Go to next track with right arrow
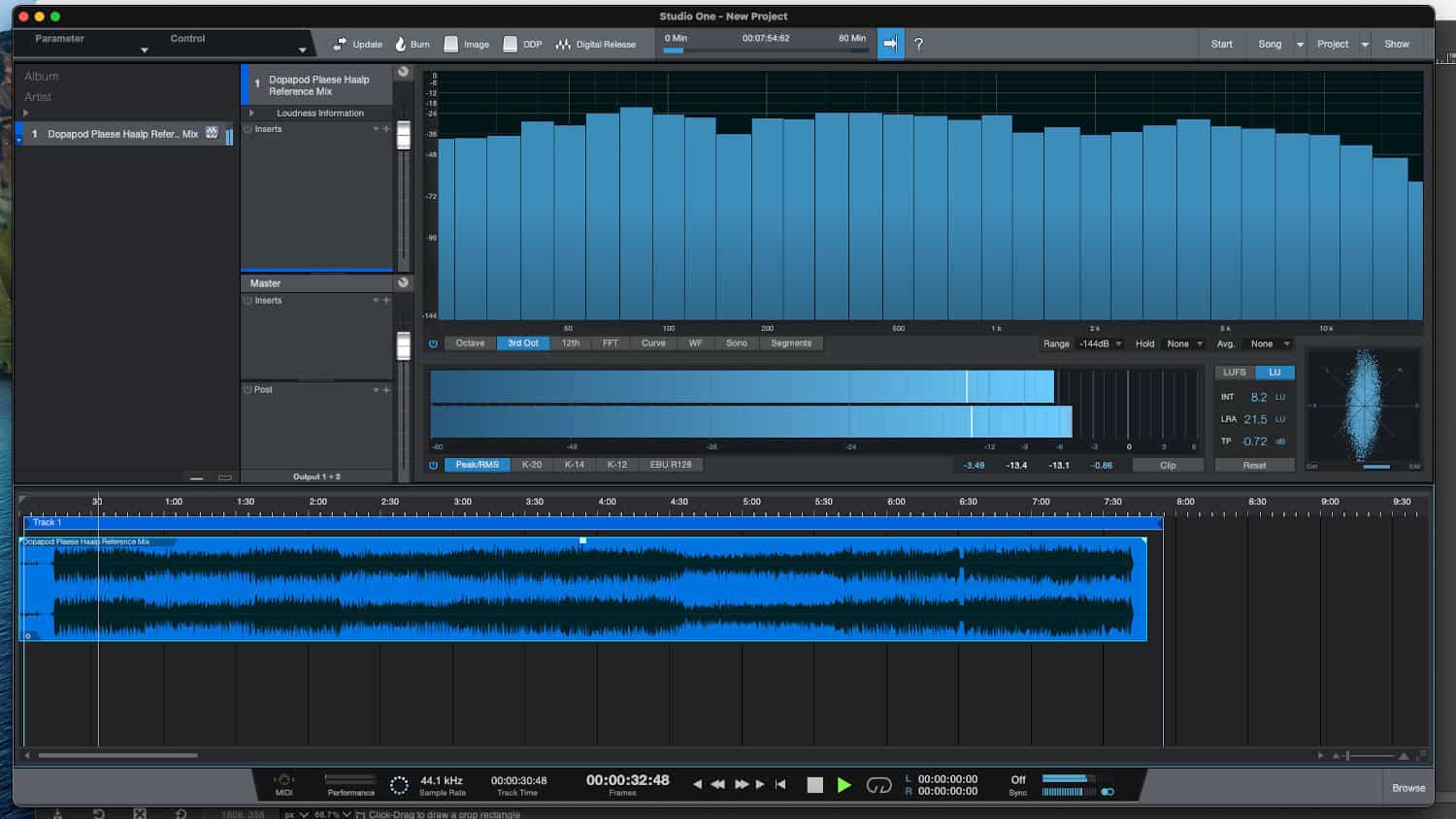This screenshot has height=819, width=1456. pyautogui.click(x=760, y=784)
